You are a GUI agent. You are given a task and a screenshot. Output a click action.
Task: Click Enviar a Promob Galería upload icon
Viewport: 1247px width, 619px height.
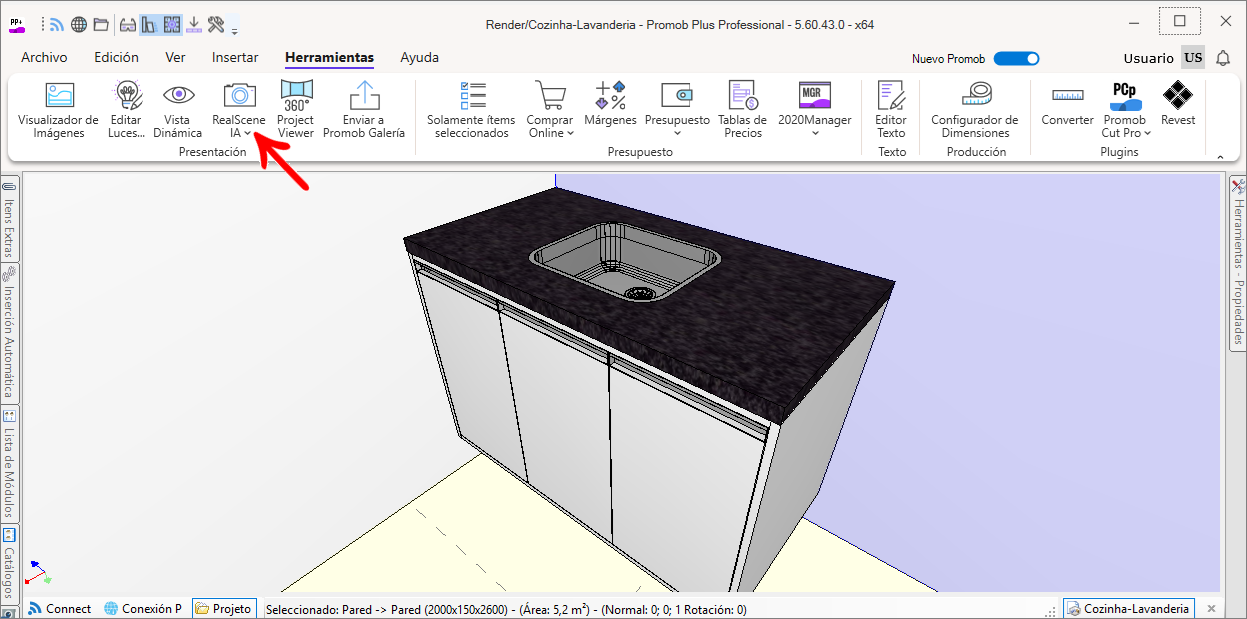point(364,96)
